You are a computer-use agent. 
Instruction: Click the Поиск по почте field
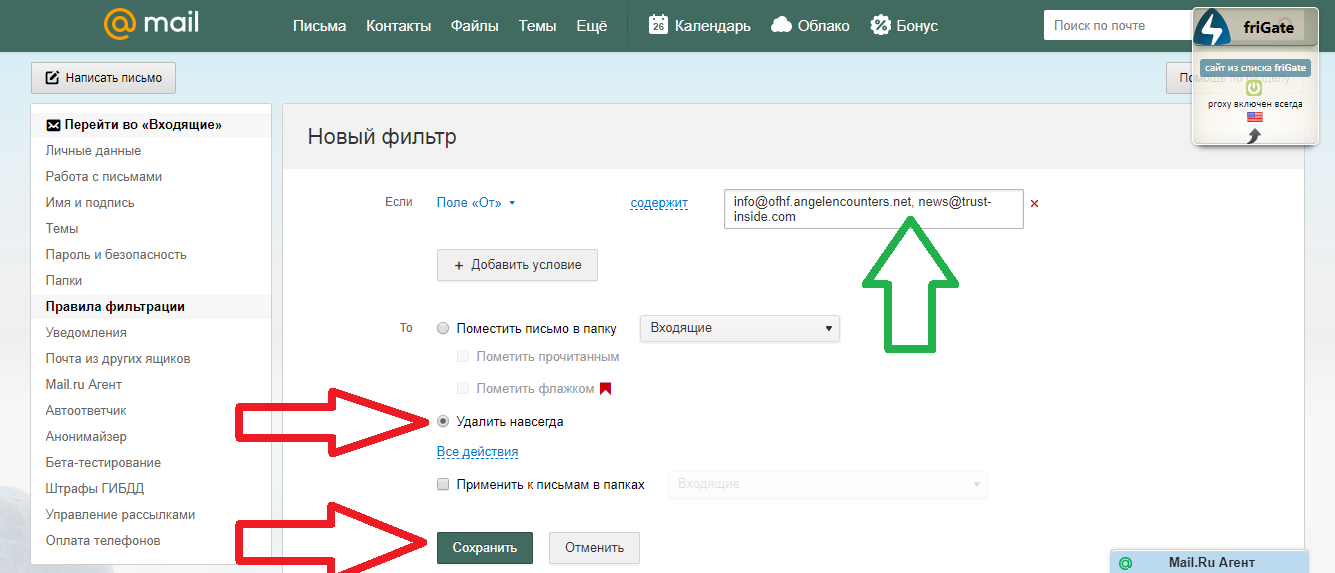point(1117,25)
